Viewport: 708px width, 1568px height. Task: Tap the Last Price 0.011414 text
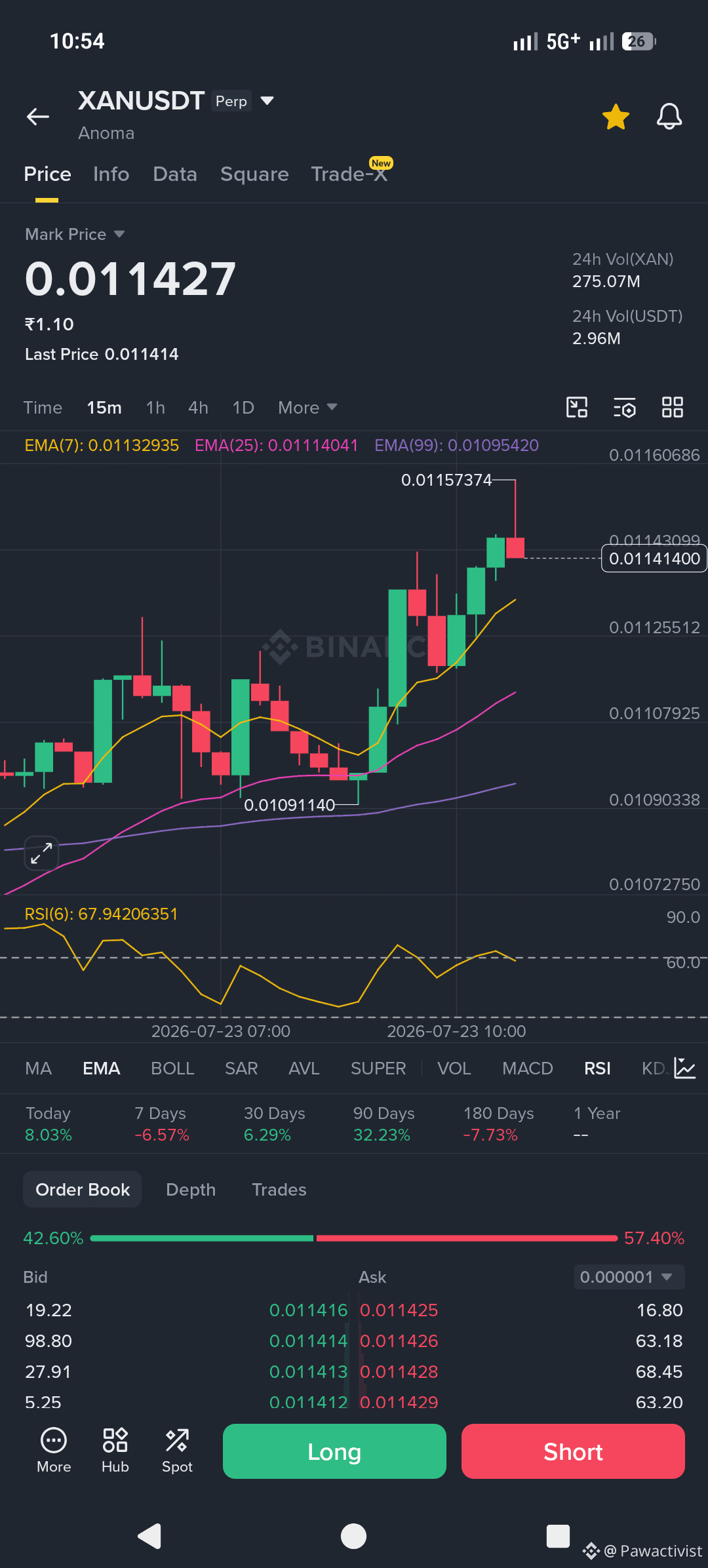tap(102, 355)
